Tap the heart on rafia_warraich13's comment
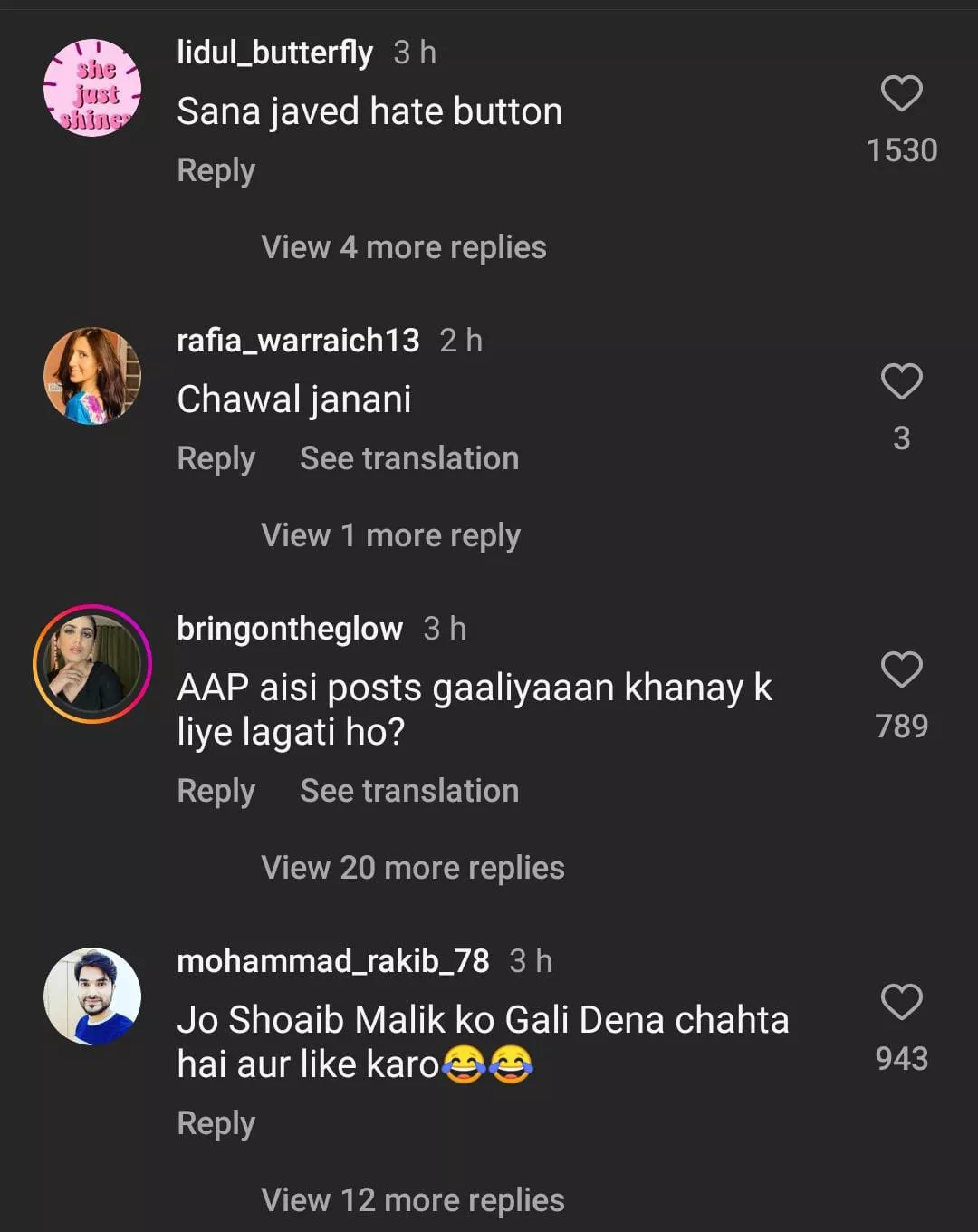978x1232 pixels. pyautogui.click(x=901, y=381)
